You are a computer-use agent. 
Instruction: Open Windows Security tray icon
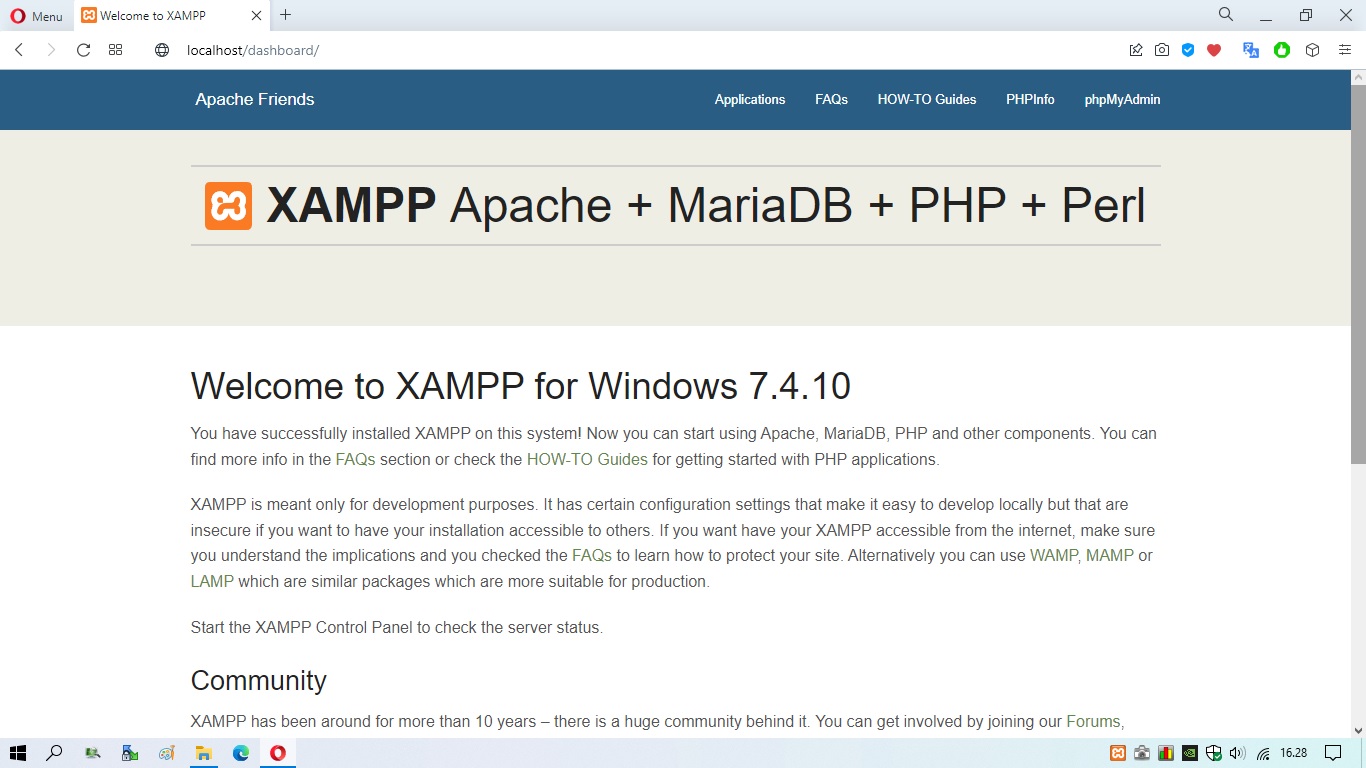tap(1214, 753)
